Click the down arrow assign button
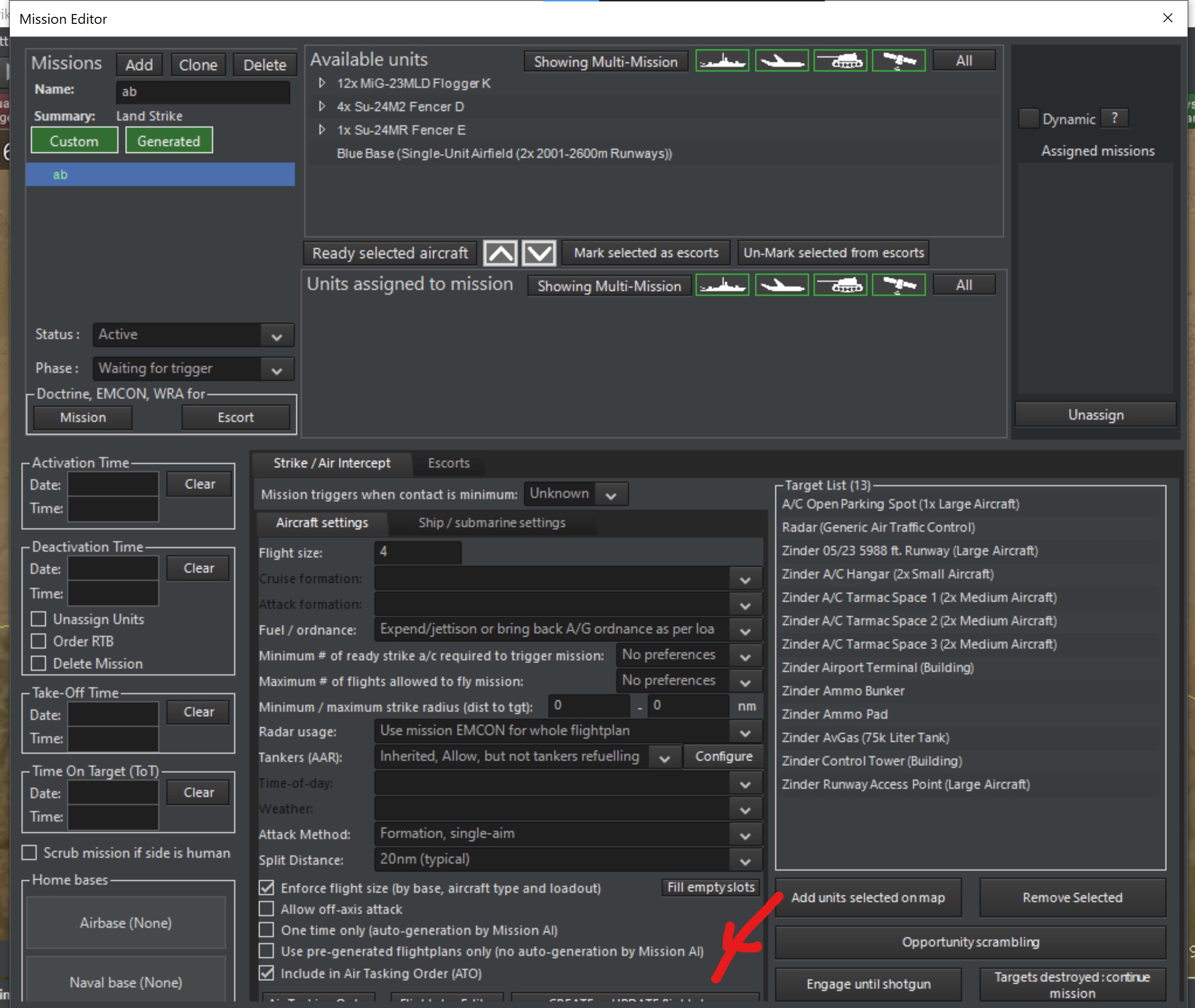The image size is (1195, 1008). click(x=539, y=252)
